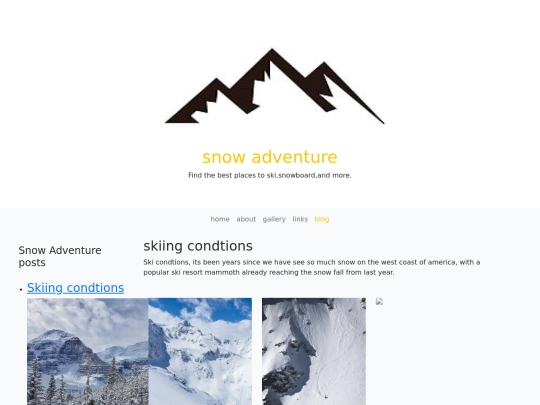Open the home nav link
Image resolution: width=540 pixels, height=405 pixels.
(220, 219)
